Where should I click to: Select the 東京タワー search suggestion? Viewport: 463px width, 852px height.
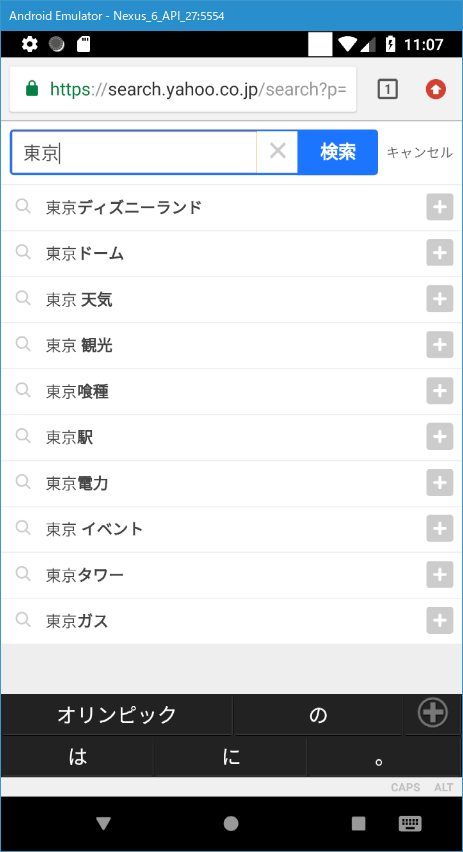232,575
